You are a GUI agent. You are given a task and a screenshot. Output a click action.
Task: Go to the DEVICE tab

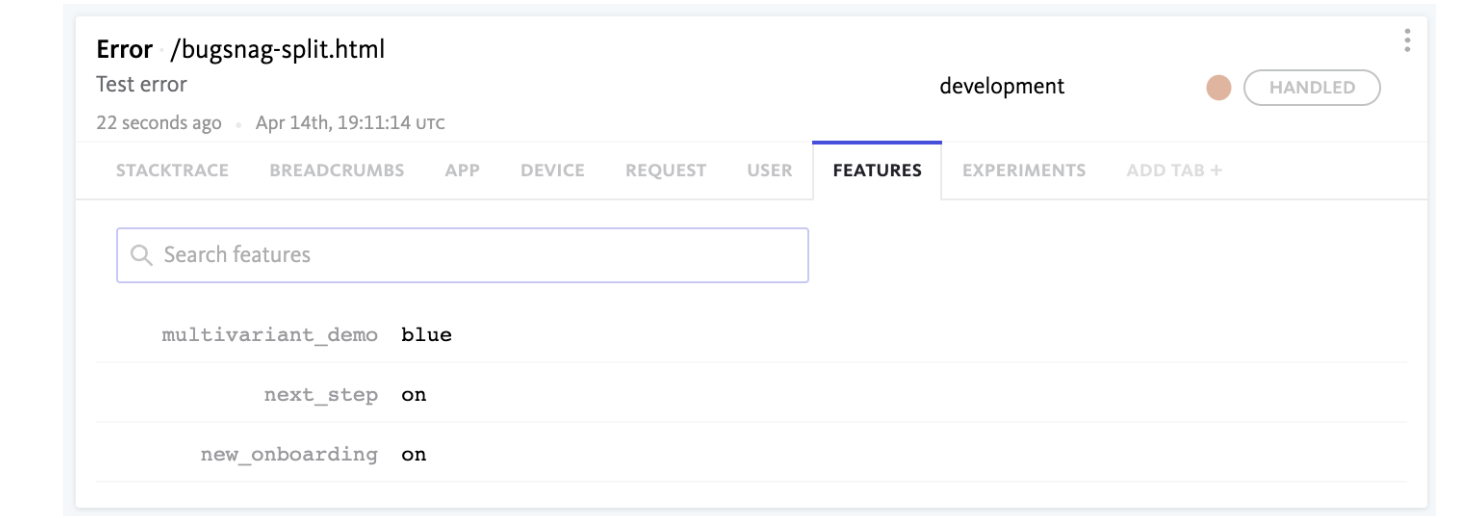click(x=552, y=170)
